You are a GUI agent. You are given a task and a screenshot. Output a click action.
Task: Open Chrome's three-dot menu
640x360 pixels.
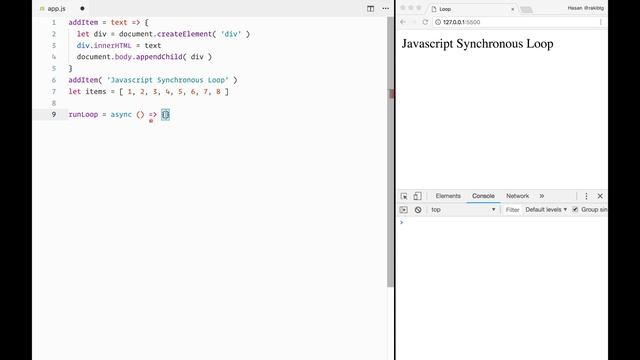pyautogui.click(x=600, y=22)
